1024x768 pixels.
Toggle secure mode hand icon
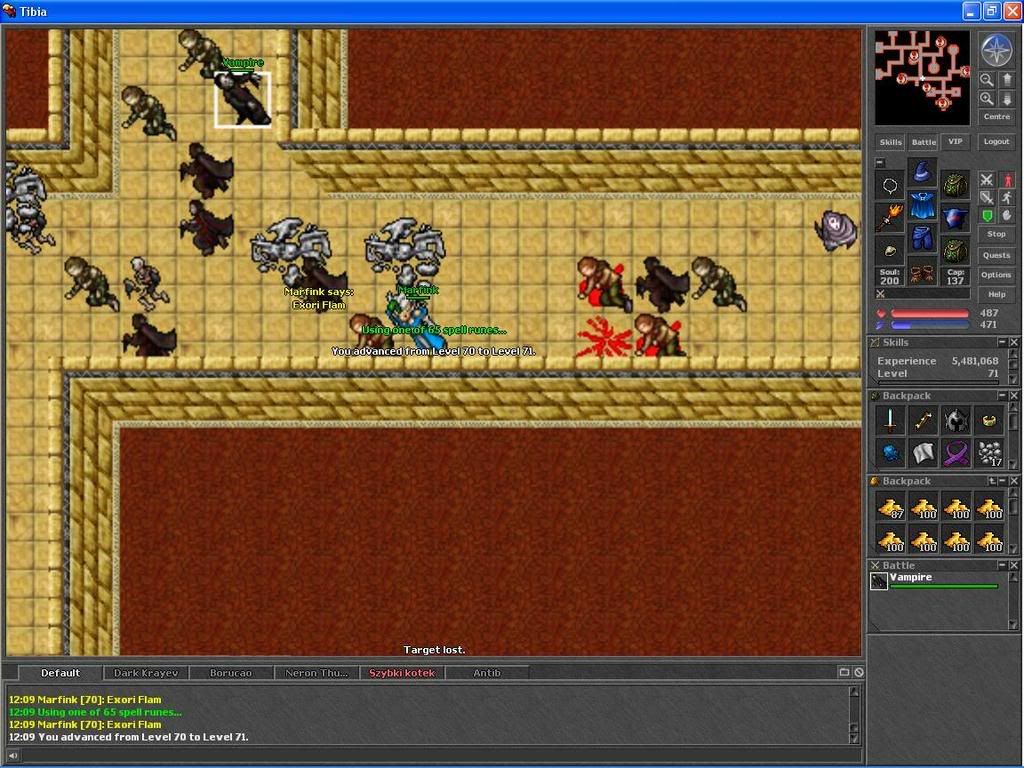click(1008, 215)
